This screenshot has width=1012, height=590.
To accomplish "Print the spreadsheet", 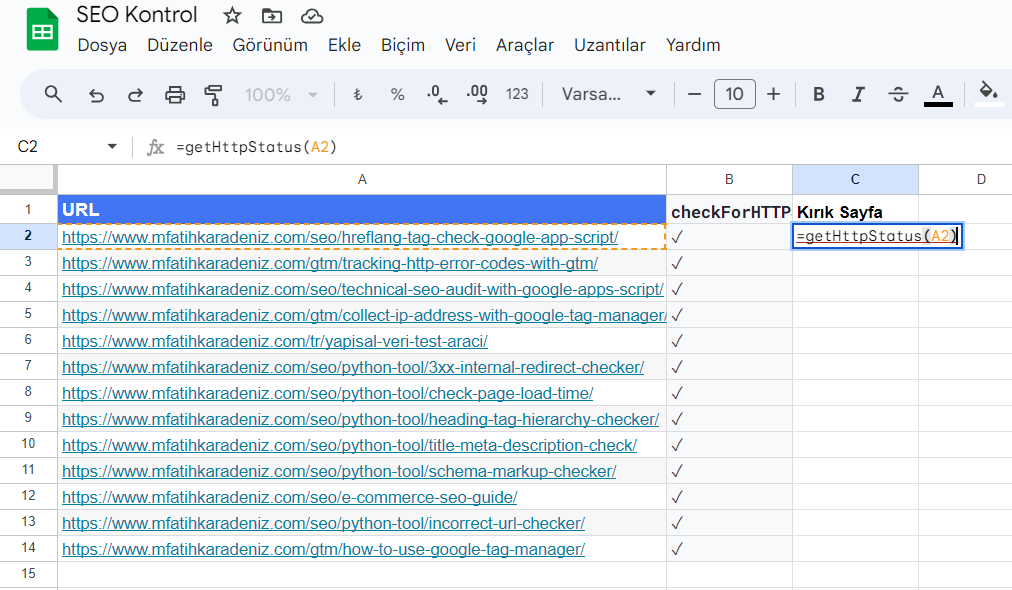I will tap(175, 94).
